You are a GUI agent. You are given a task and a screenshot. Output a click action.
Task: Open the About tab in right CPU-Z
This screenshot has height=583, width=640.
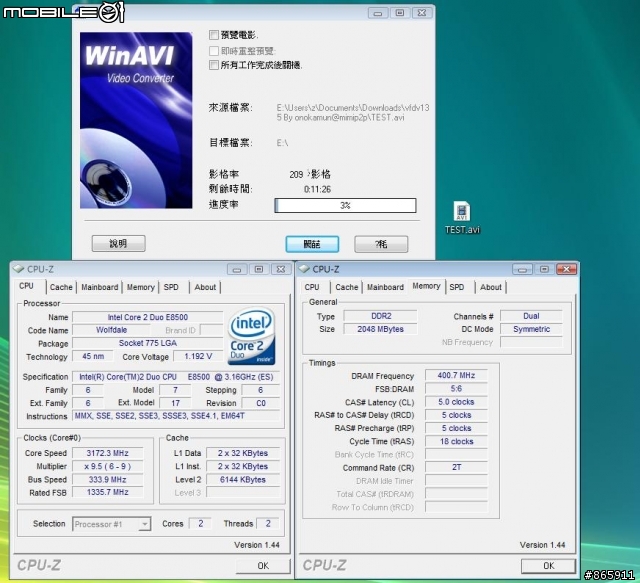[491, 287]
